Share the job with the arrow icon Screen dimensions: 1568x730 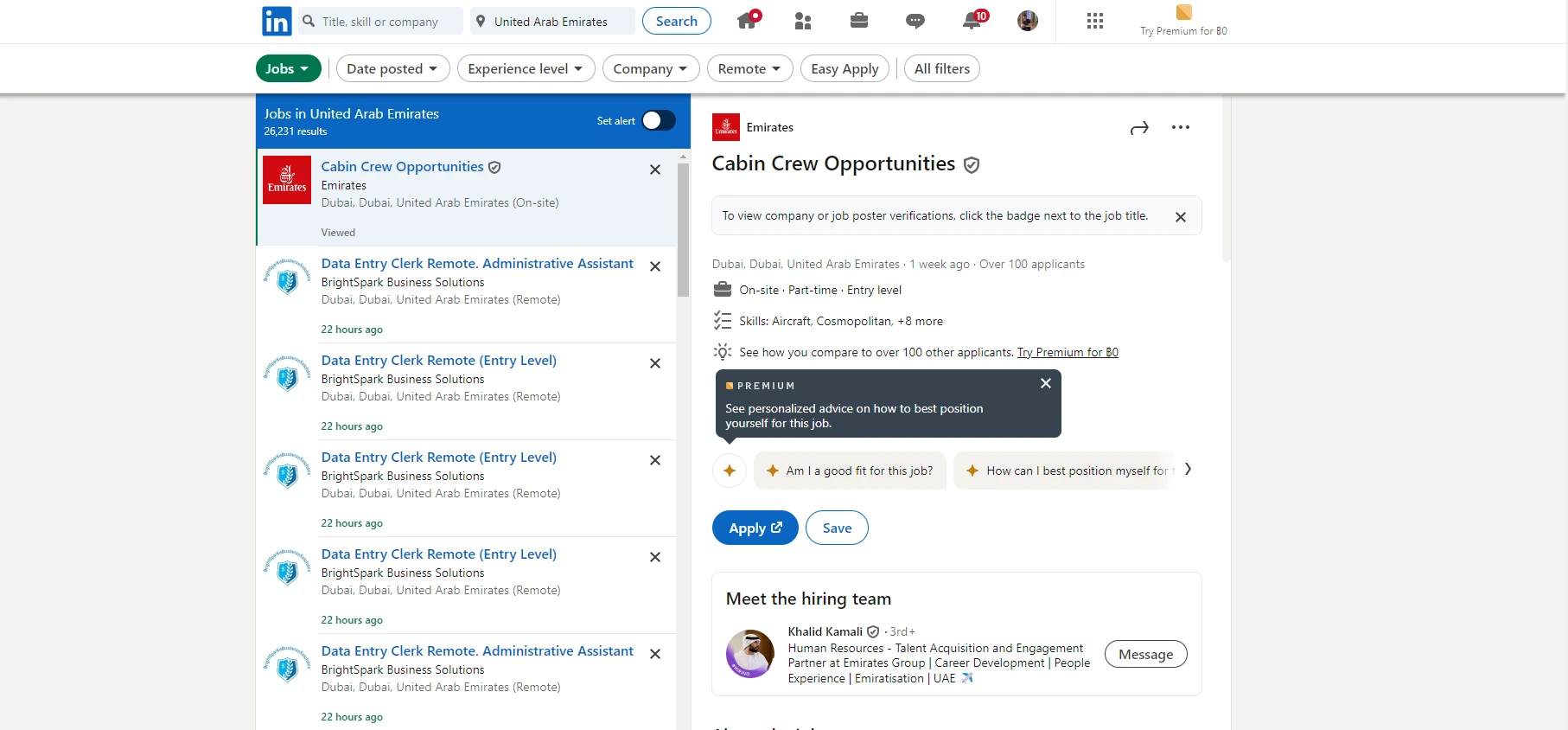point(1139,128)
